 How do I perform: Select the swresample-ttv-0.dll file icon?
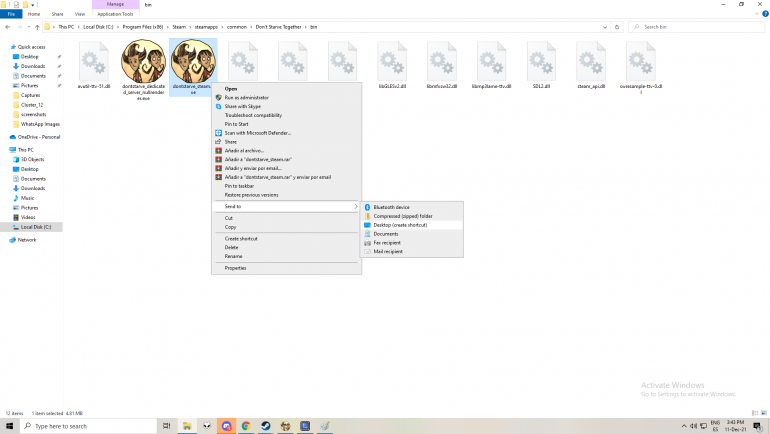(641, 62)
